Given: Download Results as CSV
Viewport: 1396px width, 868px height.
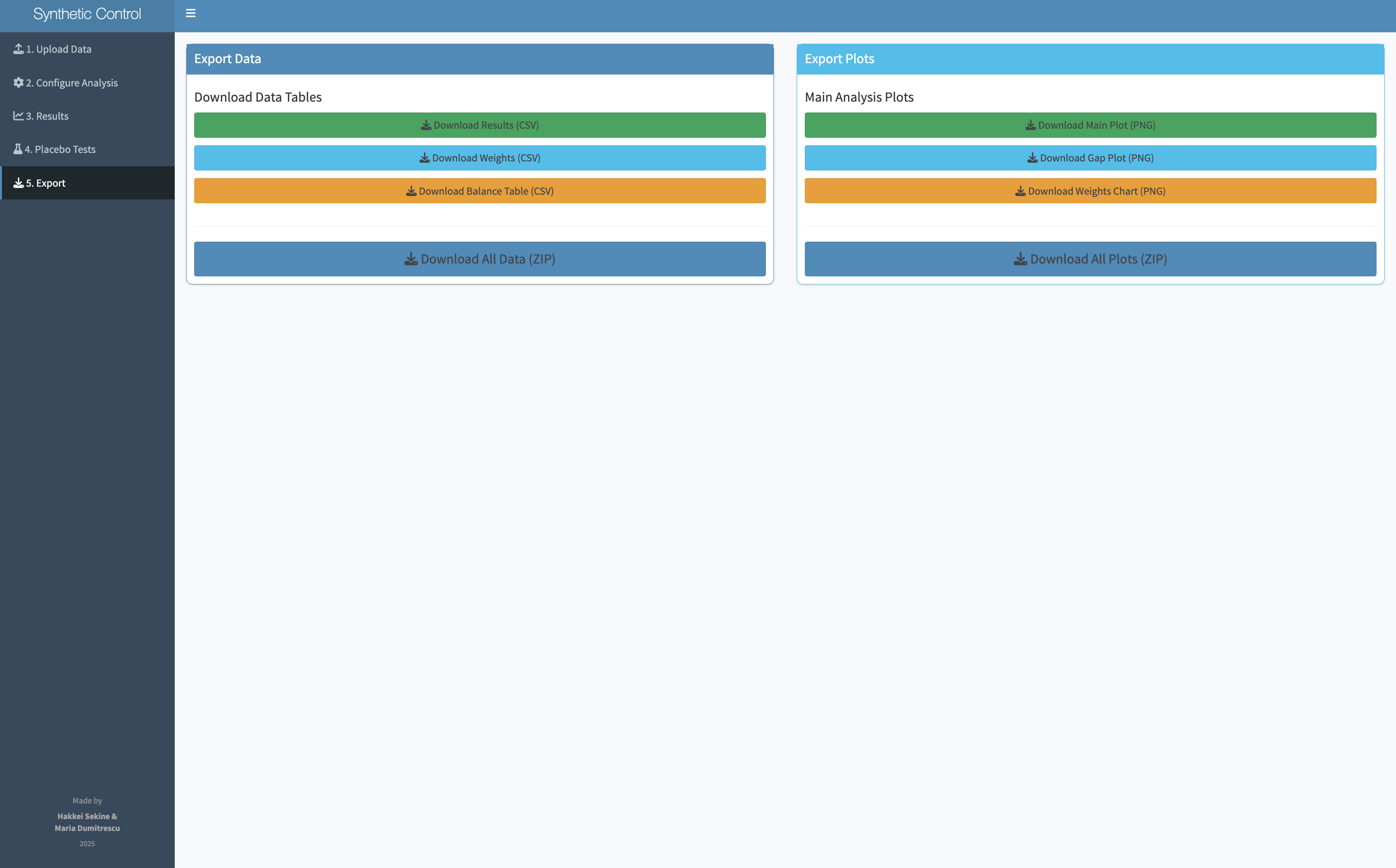Looking at the screenshot, I should 480,124.
